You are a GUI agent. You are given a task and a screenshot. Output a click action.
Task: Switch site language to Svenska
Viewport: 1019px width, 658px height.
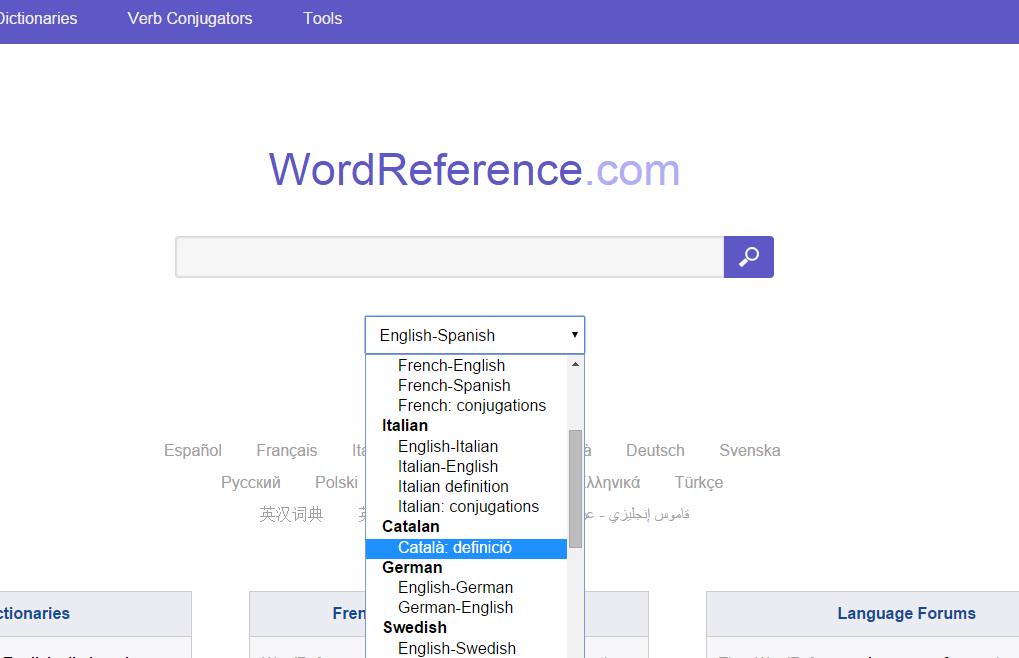pos(749,450)
